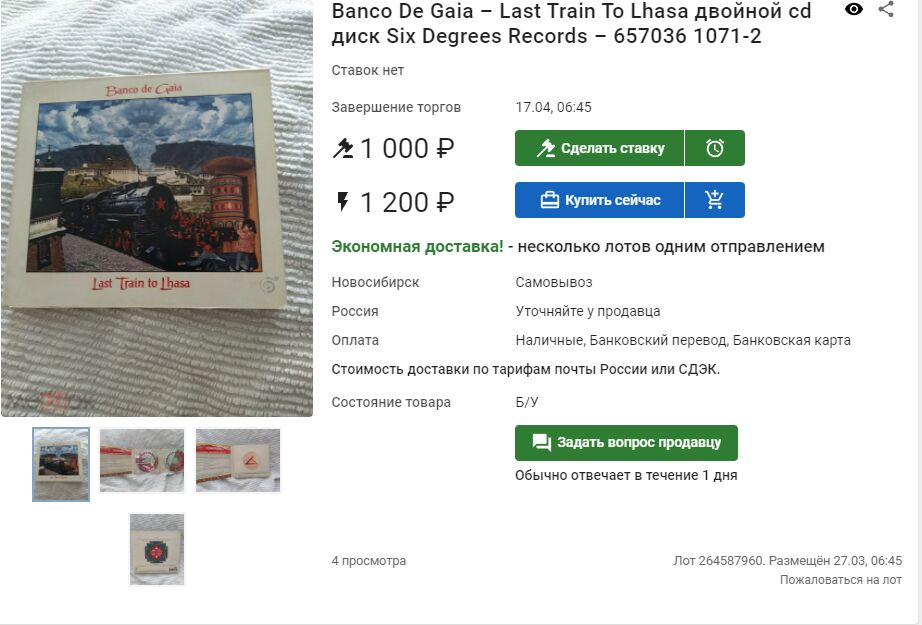Click the lightning icon beside 1 200 ₽
The width and height of the screenshot is (922, 625).
pyautogui.click(x=342, y=201)
